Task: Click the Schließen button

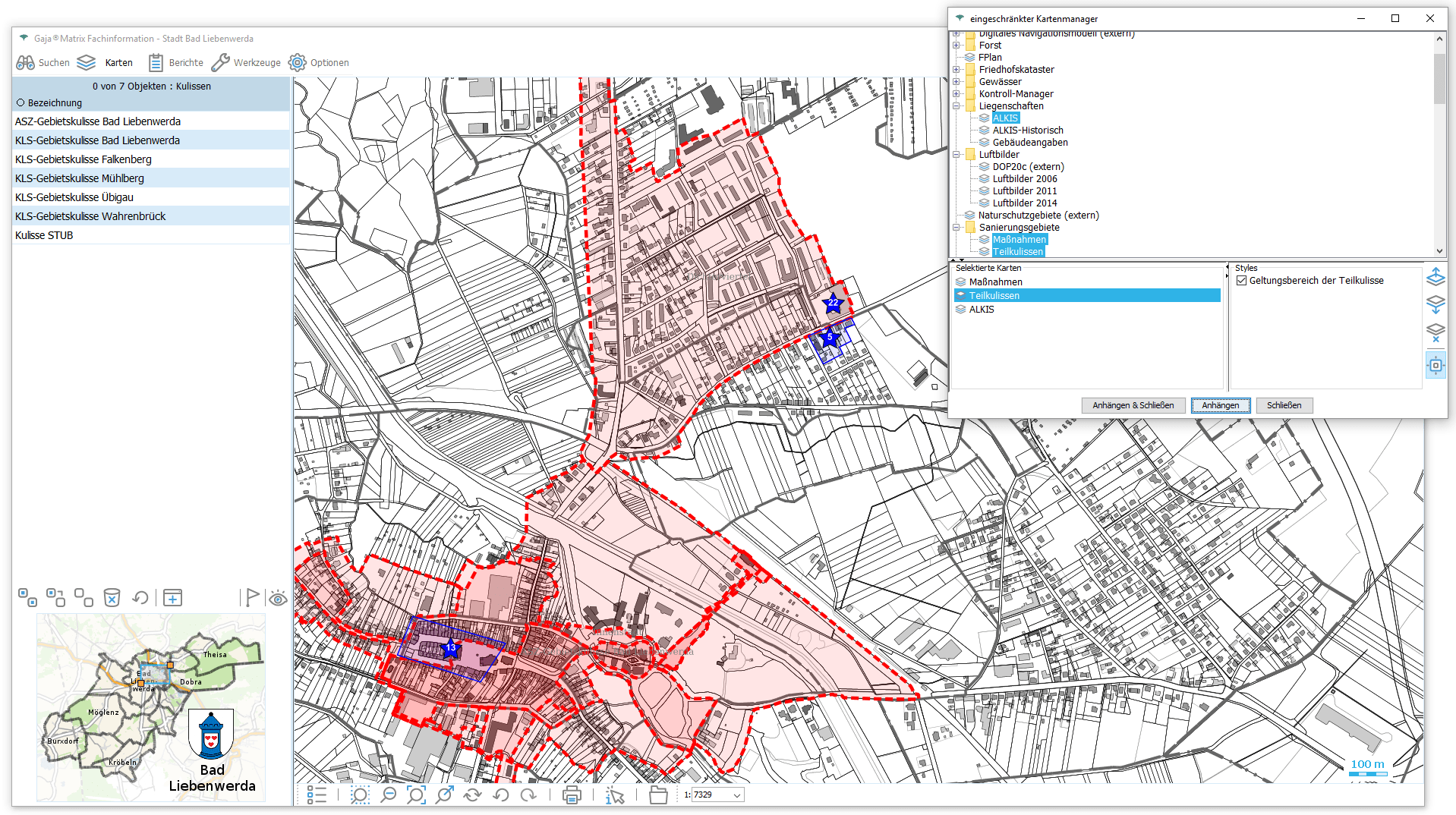Action: pyautogui.click(x=1284, y=405)
